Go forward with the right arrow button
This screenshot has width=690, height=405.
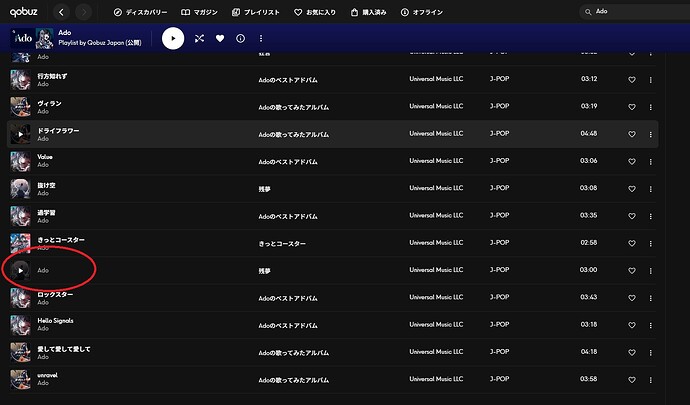click(x=84, y=12)
